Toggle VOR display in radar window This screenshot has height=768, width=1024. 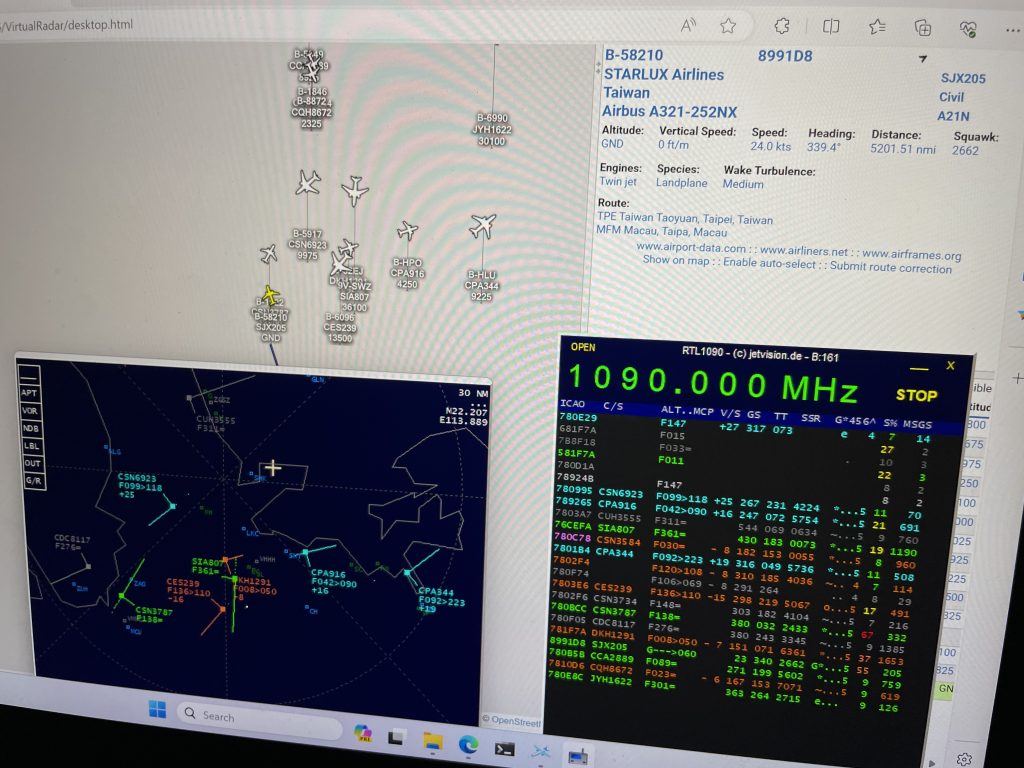point(31,411)
